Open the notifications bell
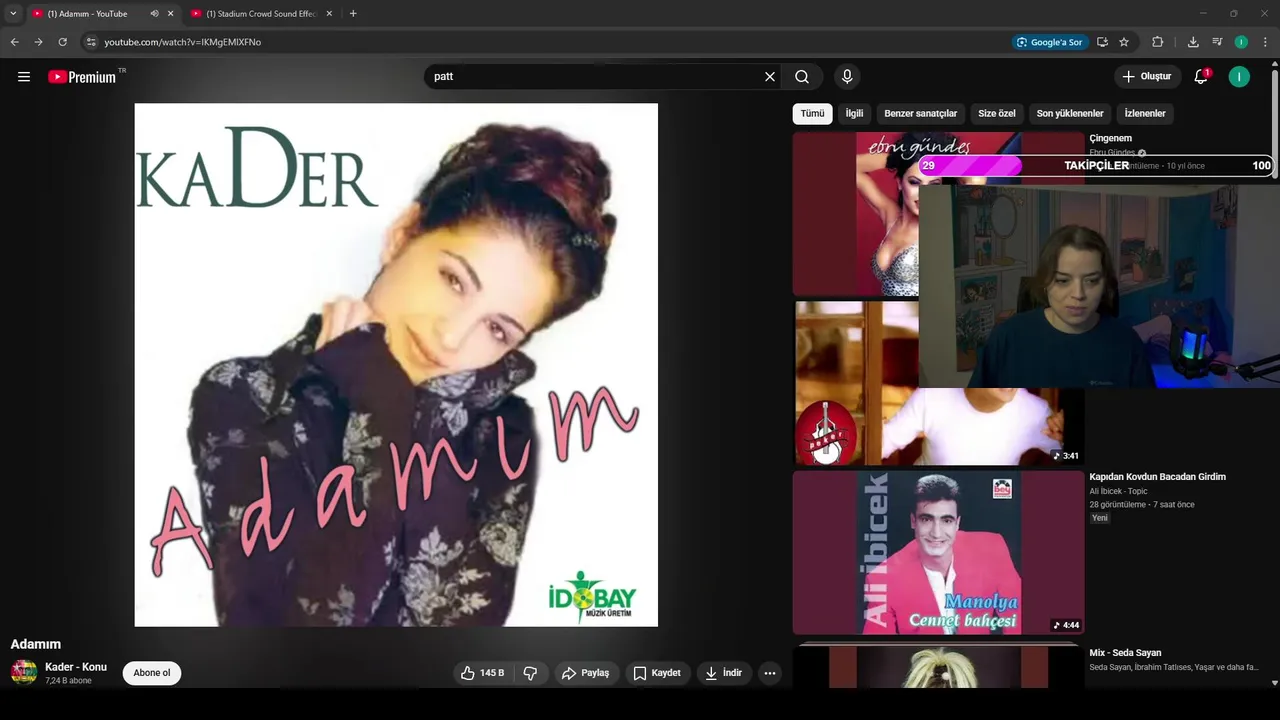Viewport: 1280px width, 720px height. pyautogui.click(x=1201, y=77)
